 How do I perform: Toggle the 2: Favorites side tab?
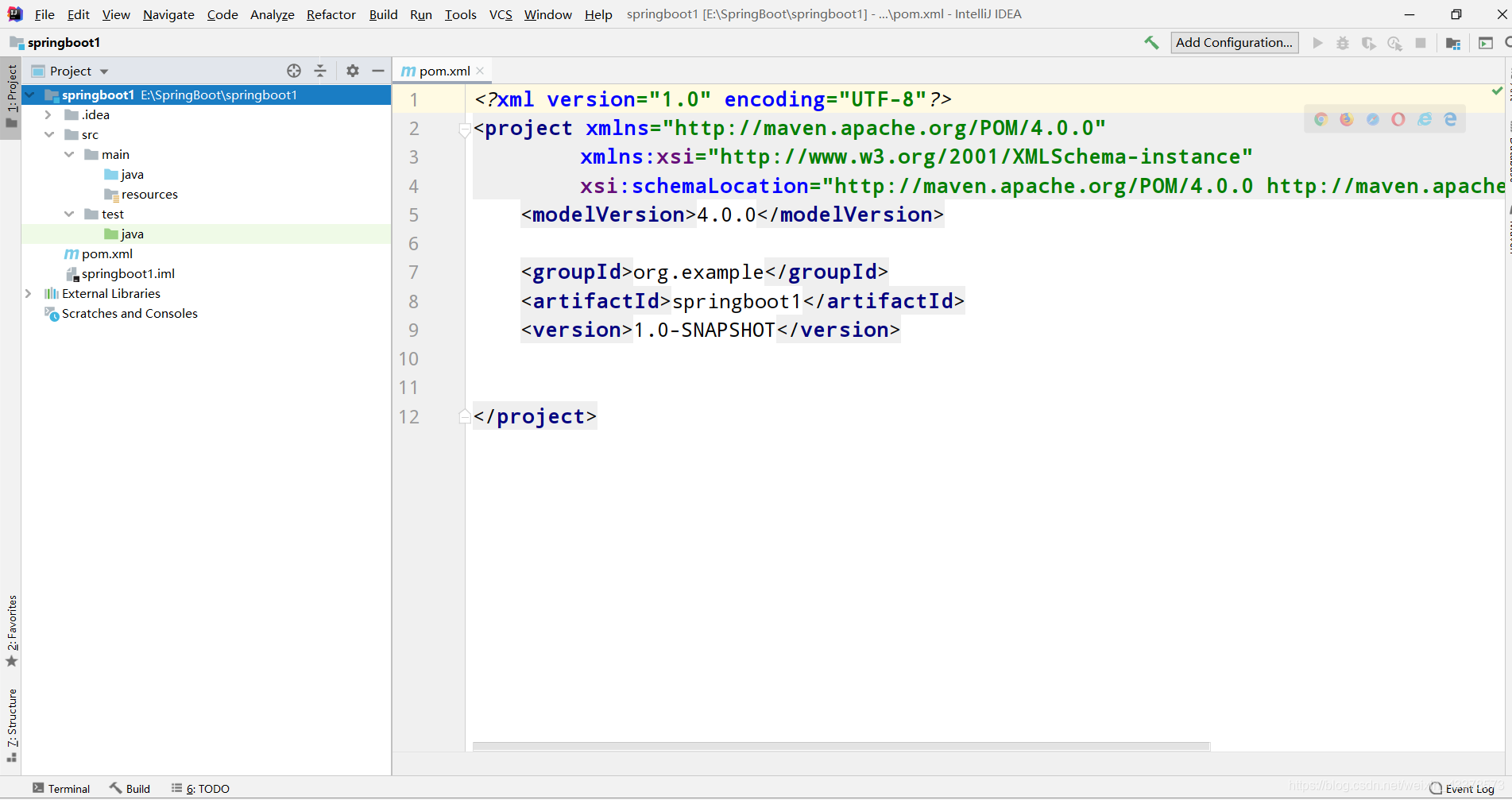[x=11, y=631]
